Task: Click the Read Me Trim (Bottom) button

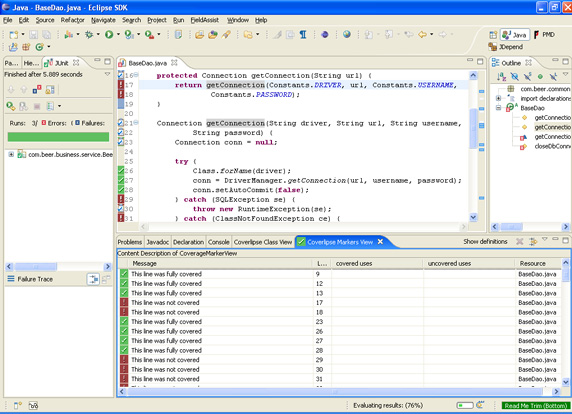Action: coord(536,406)
